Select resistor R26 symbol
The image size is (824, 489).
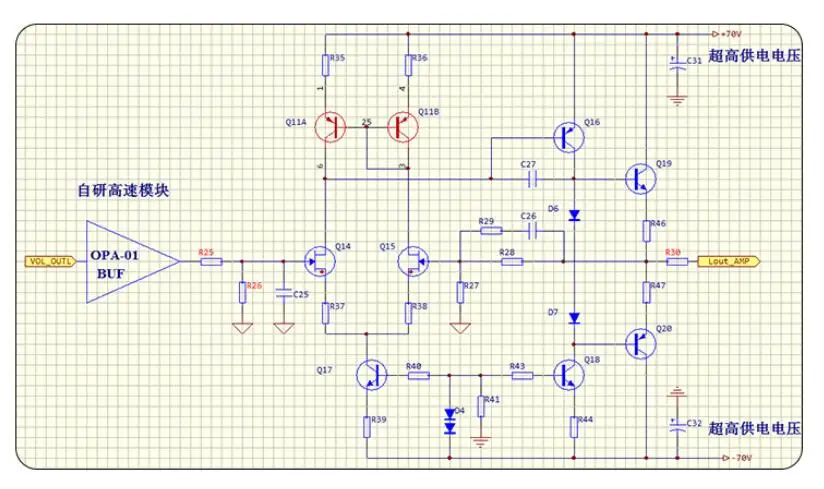[x=242, y=292]
